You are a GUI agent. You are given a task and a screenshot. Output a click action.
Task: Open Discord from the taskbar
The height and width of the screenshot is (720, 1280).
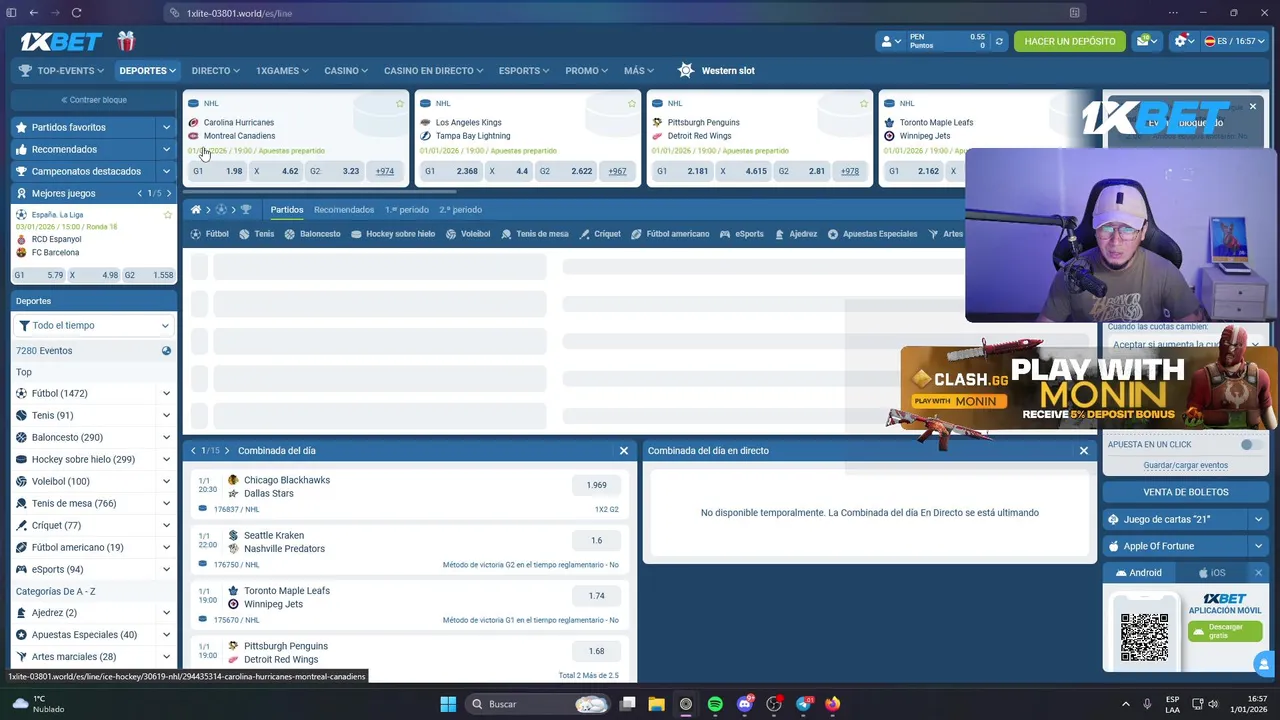point(744,704)
